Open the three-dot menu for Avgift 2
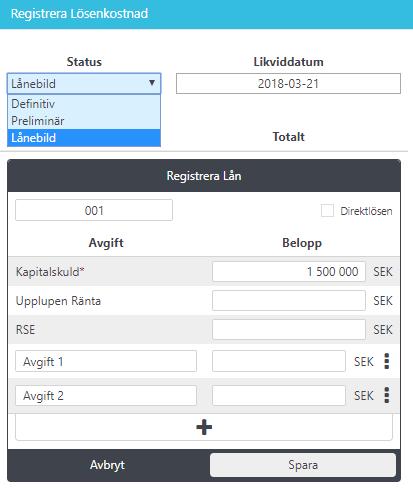 [x=386, y=395]
